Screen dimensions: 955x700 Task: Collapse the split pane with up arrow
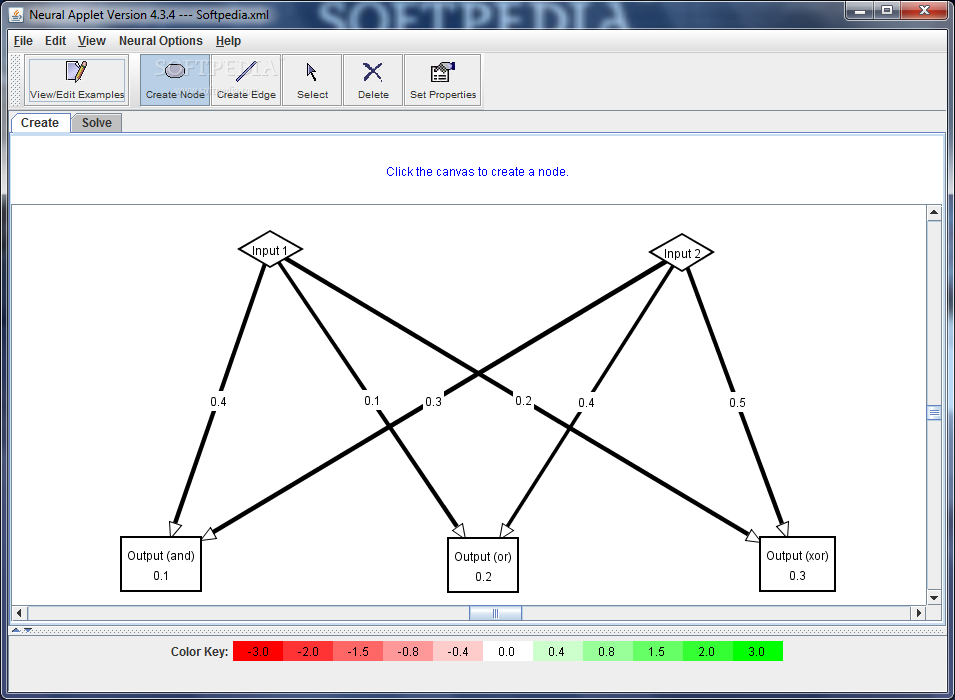tap(16, 630)
